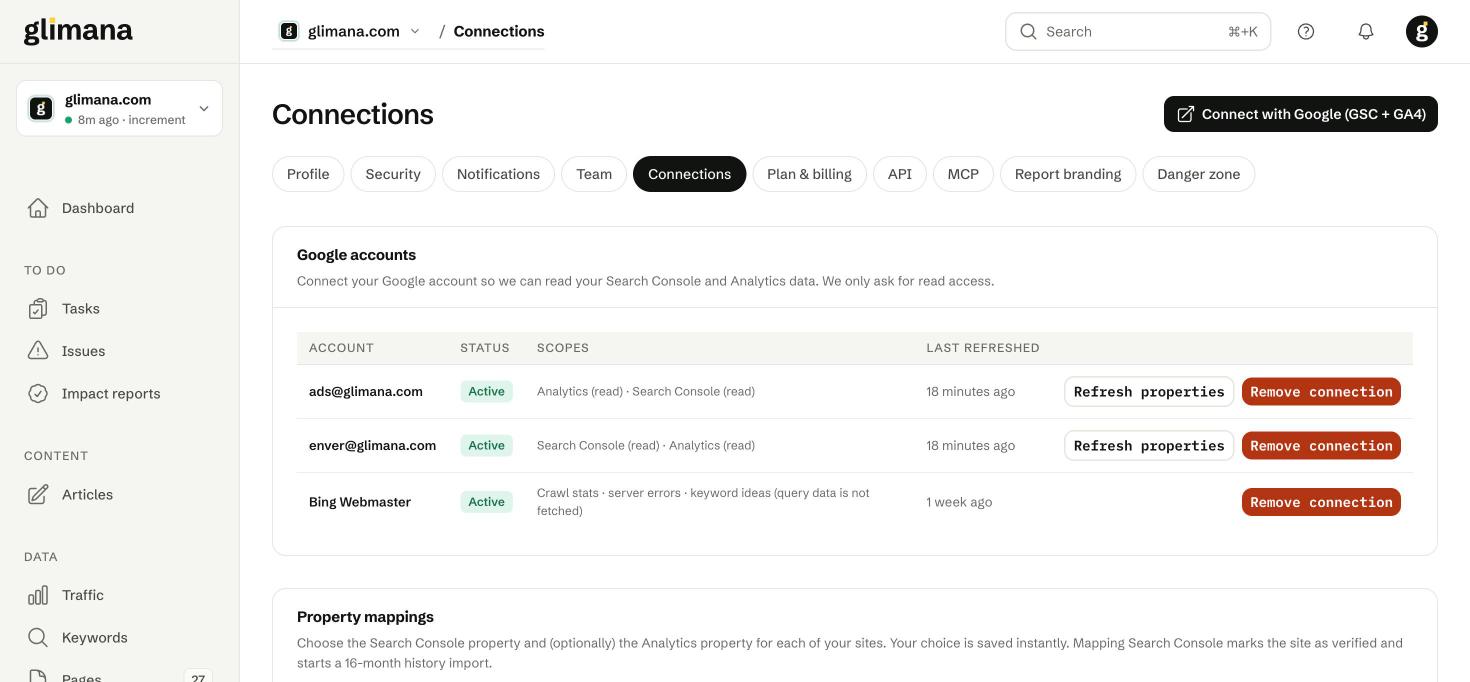Click the Dashboard home icon
Viewport: 1470px width, 682px height.
pos(38,208)
